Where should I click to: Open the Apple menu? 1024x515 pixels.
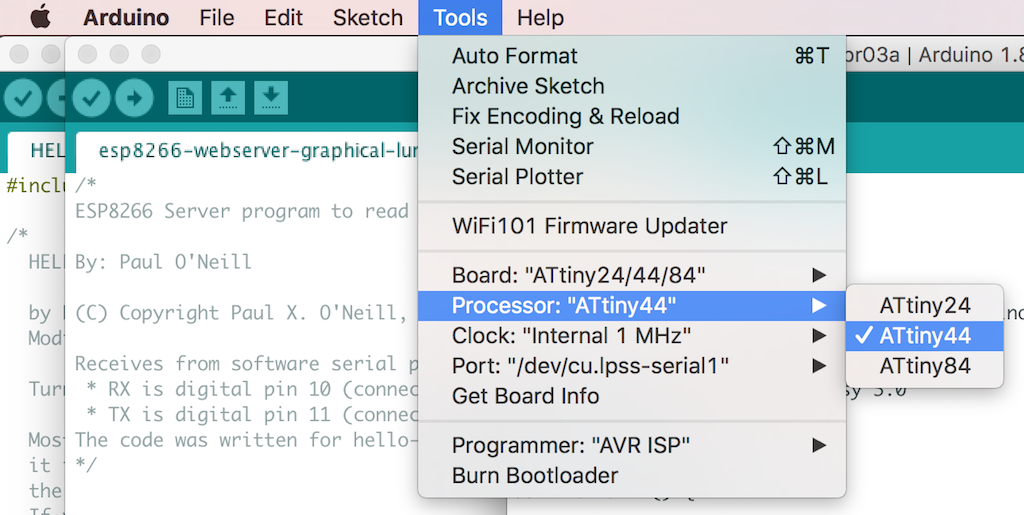pyautogui.click(x=40, y=18)
